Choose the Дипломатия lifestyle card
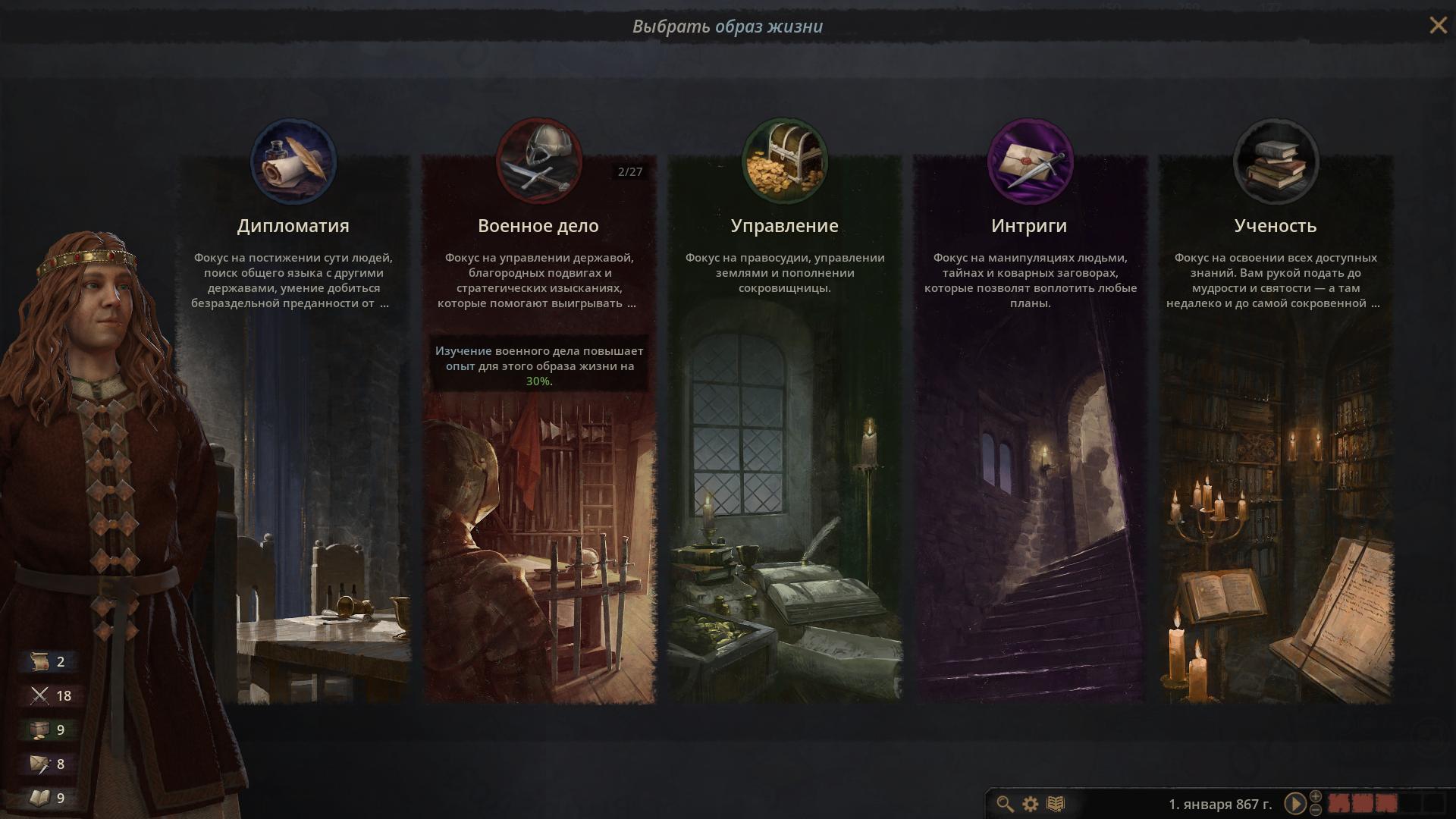 293,429
